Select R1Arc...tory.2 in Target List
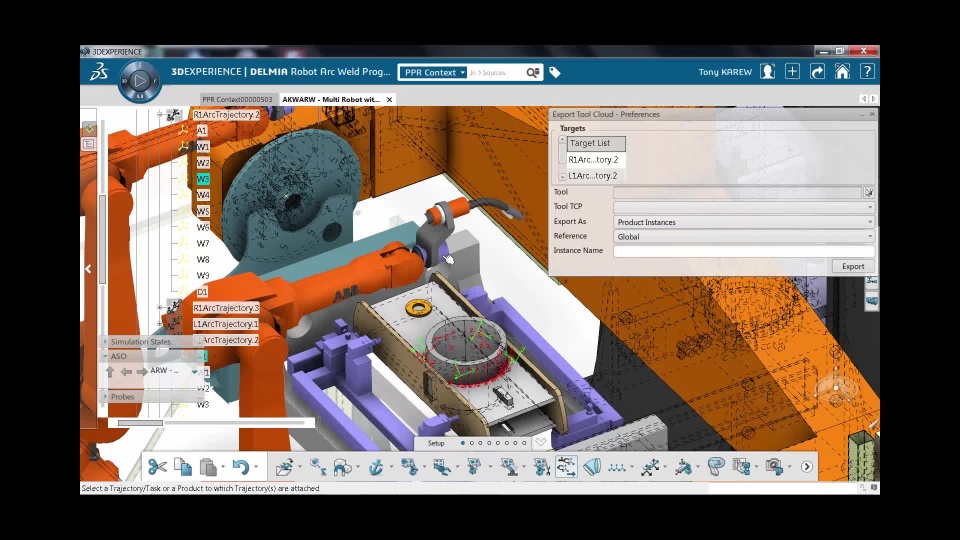The height and width of the screenshot is (540, 960). pyautogui.click(x=593, y=160)
